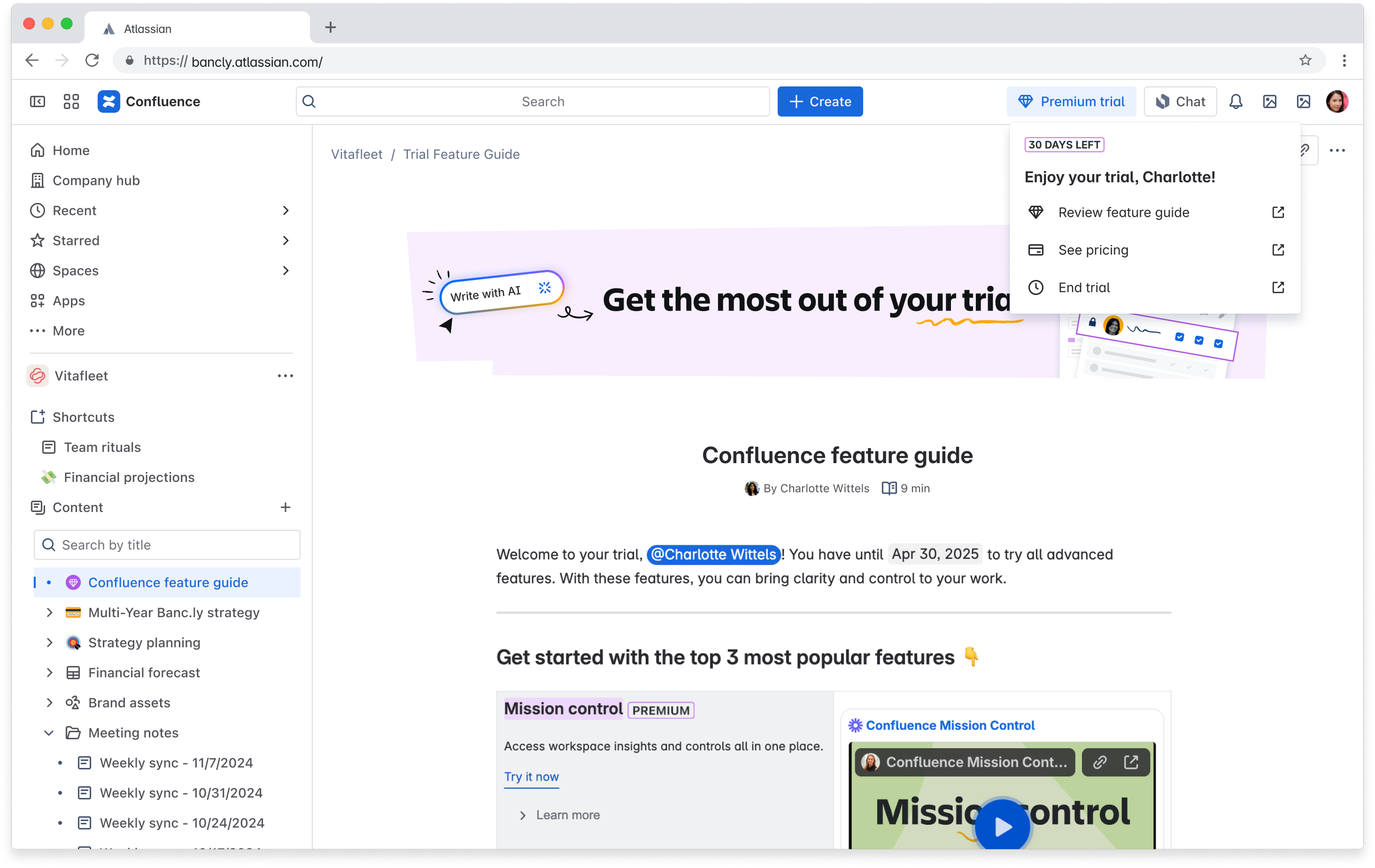This screenshot has height=868, width=1375.
Task: Open the page more-actions ellipsis
Action: pyautogui.click(x=1336, y=151)
